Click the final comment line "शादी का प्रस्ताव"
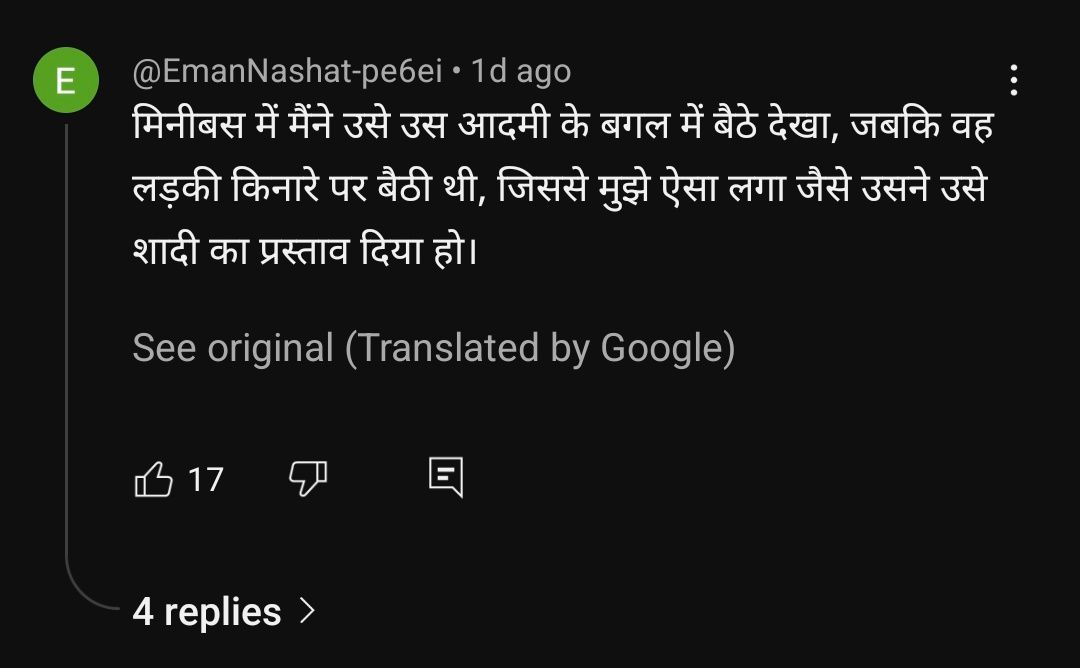The image size is (1080, 668). tap(304, 250)
